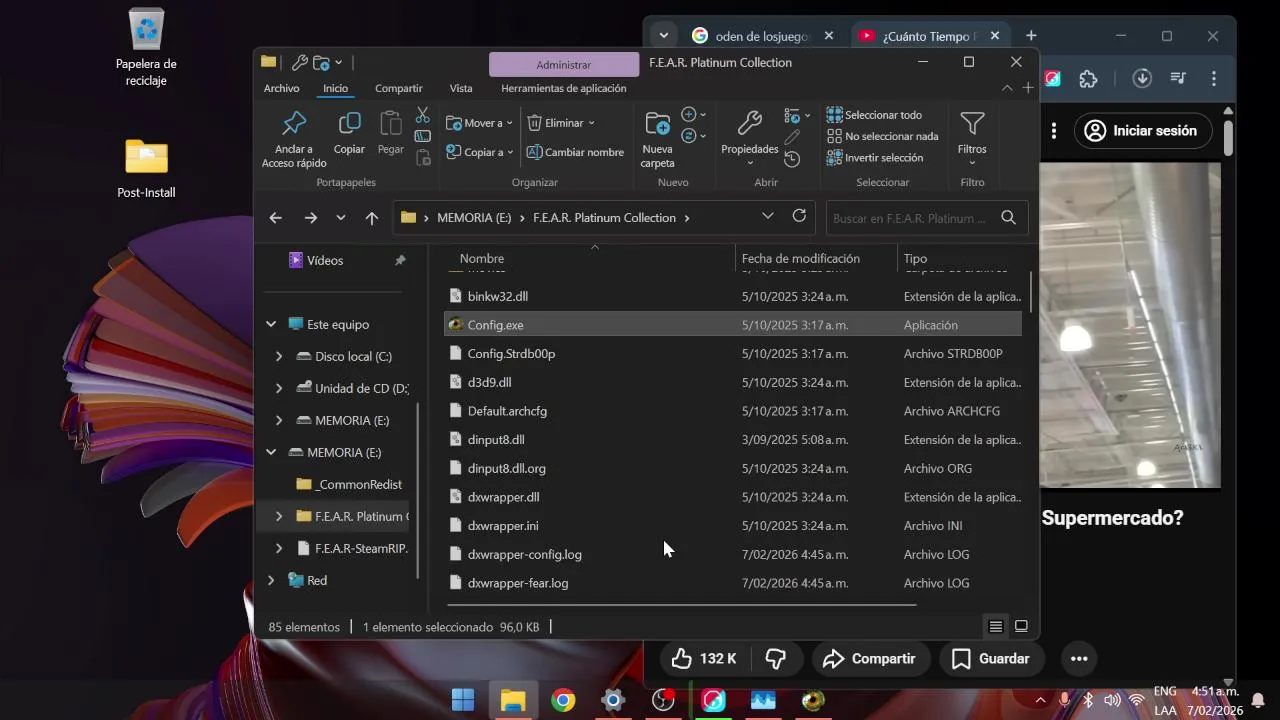The image size is (1280, 720).
Task: Open Chrome downloads icon
Action: click(x=1142, y=78)
